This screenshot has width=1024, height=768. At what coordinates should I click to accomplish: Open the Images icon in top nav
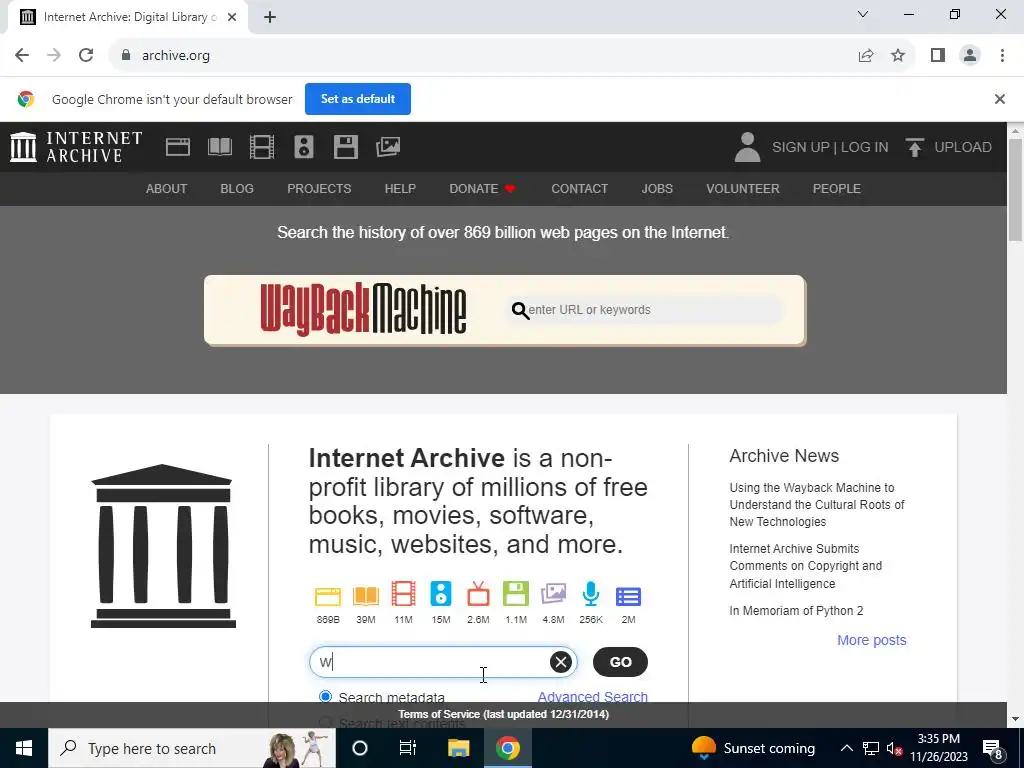point(388,147)
